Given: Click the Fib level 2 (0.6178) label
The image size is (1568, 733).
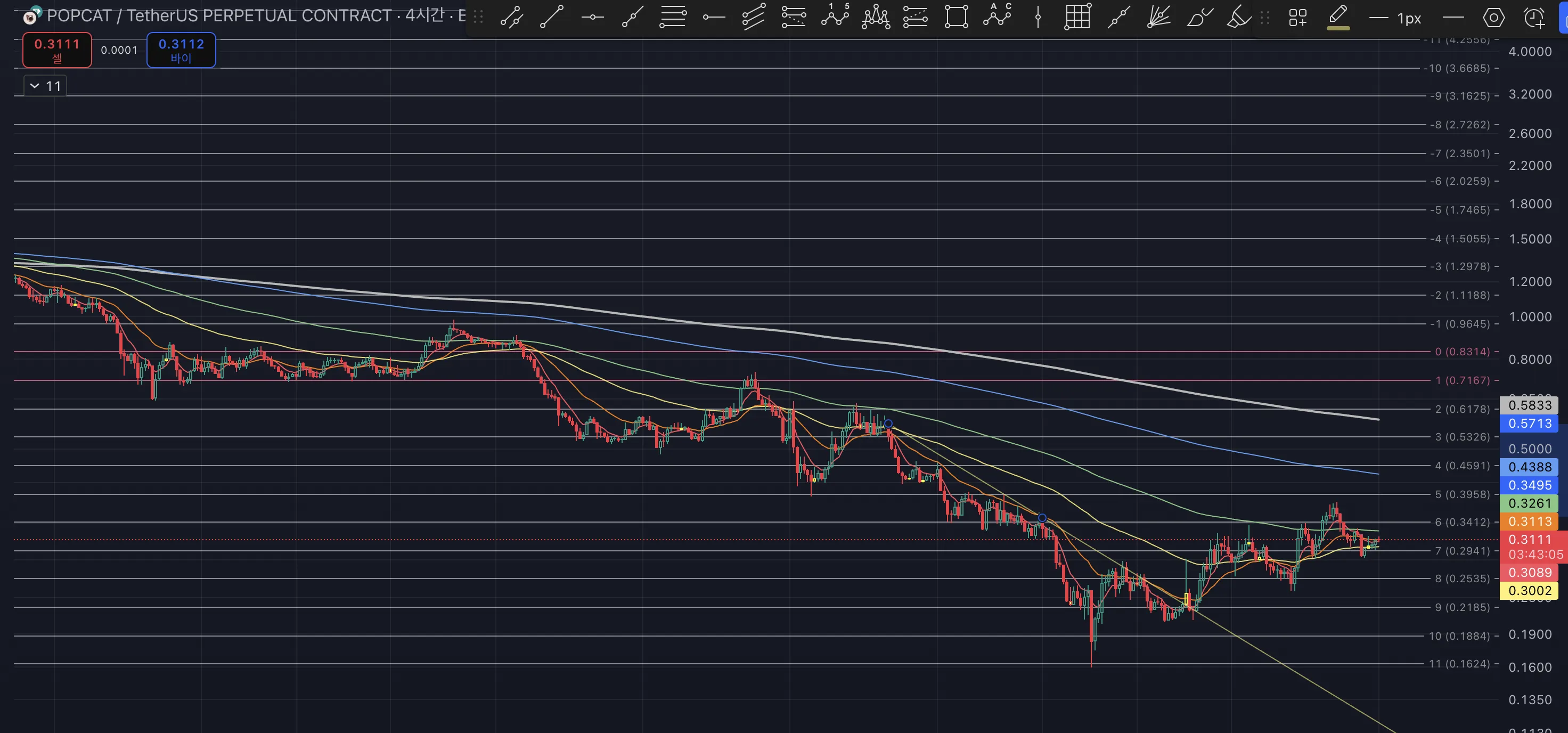Looking at the screenshot, I should (x=1462, y=409).
